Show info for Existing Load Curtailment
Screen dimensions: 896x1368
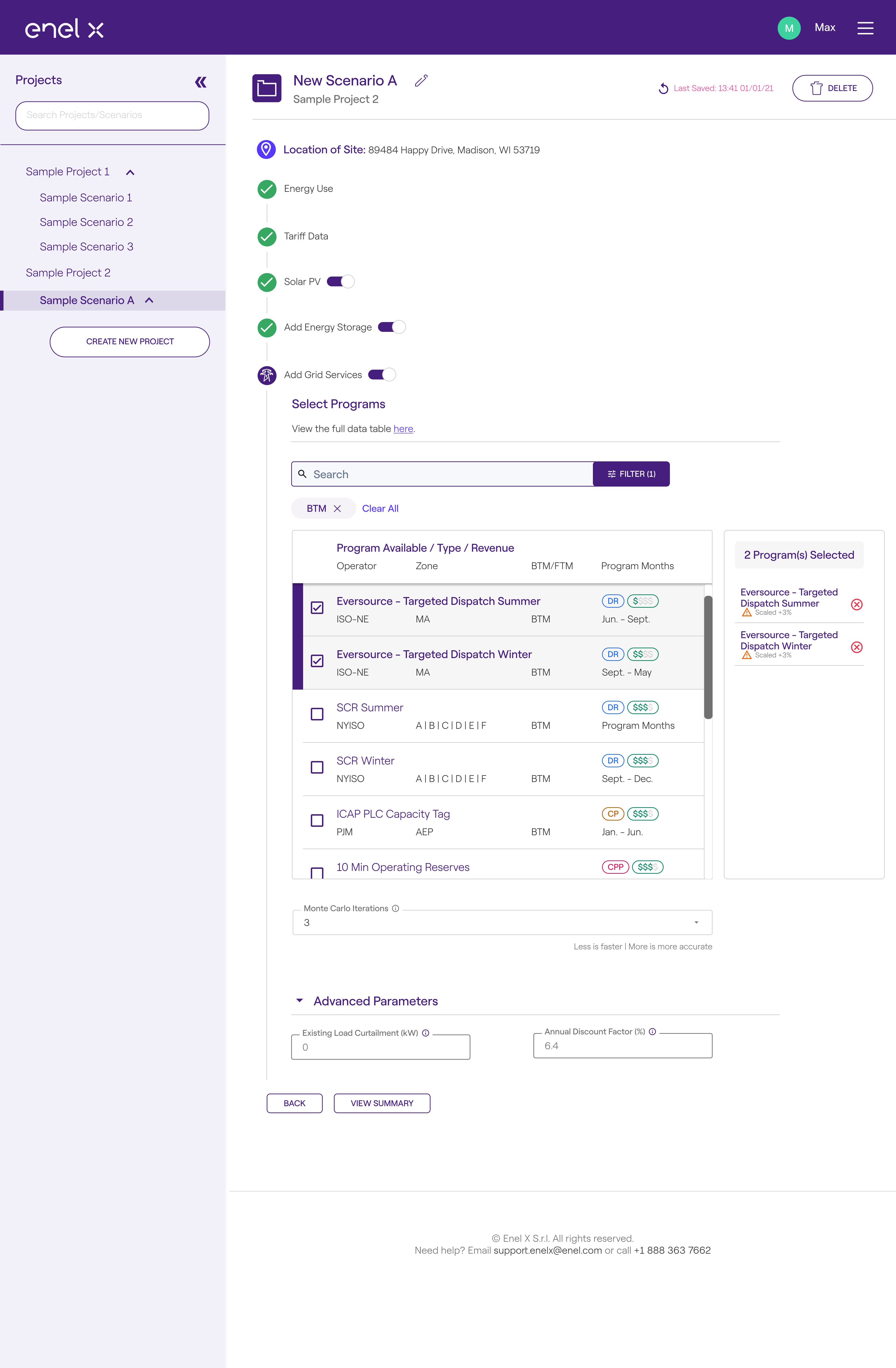425,1033
